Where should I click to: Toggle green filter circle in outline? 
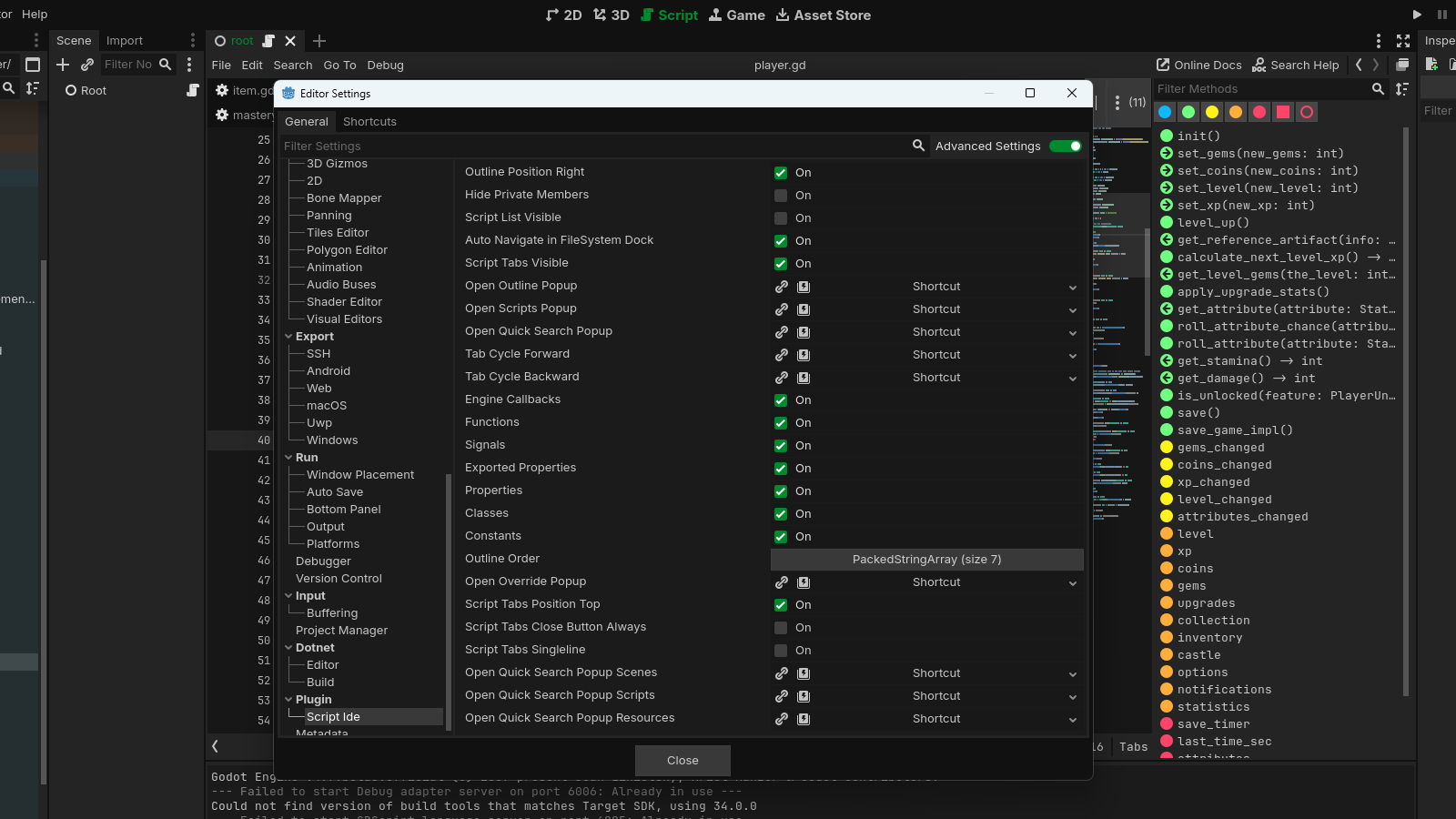pyautogui.click(x=1188, y=112)
